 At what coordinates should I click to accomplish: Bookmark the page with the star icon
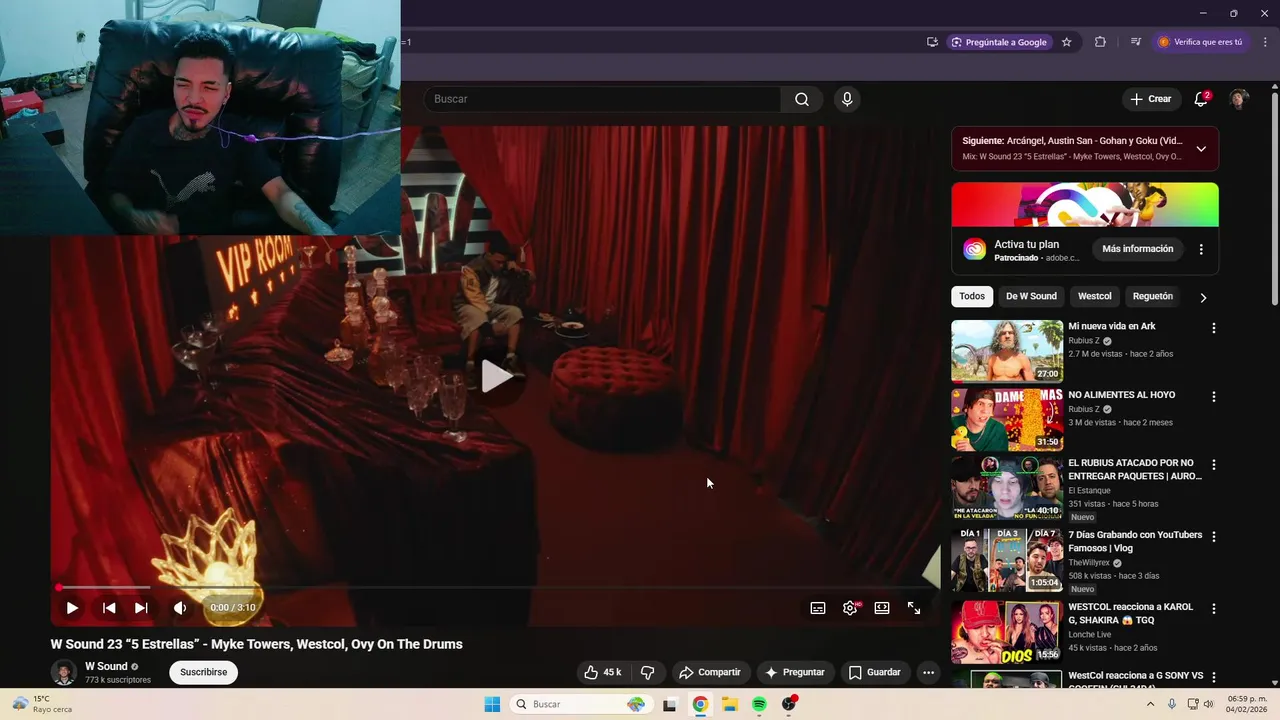(x=1067, y=42)
